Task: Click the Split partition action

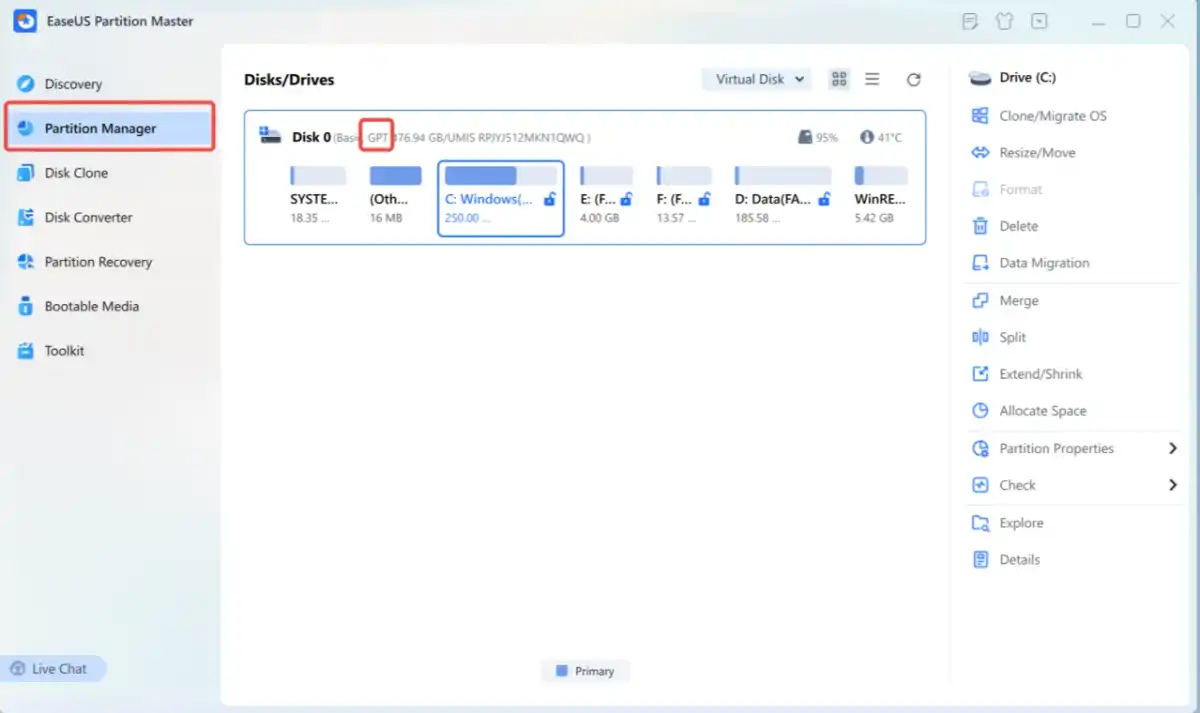Action: 1000,338
